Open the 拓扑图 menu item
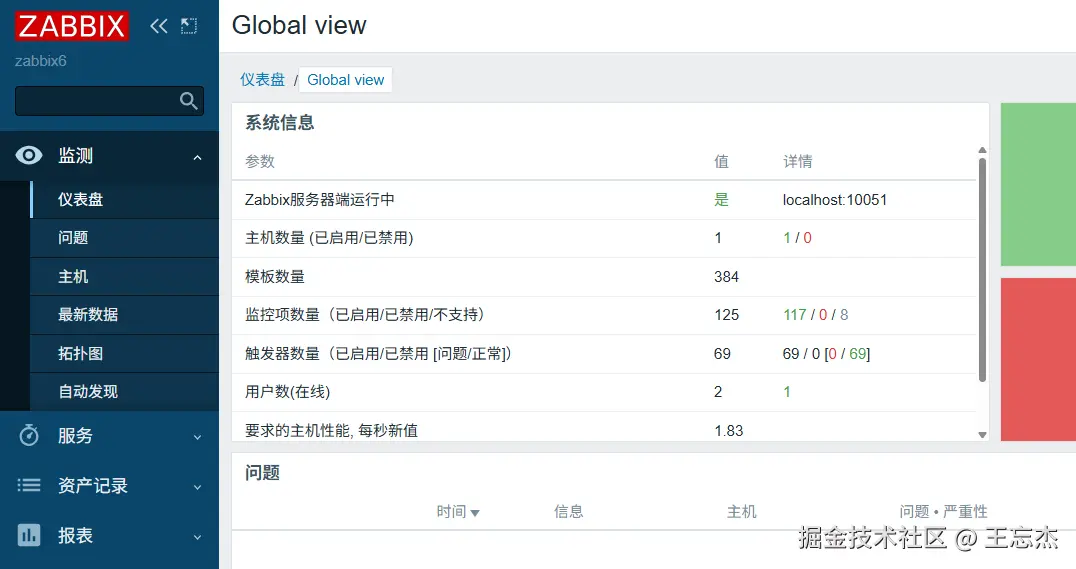1076x569 pixels. click(124, 353)
